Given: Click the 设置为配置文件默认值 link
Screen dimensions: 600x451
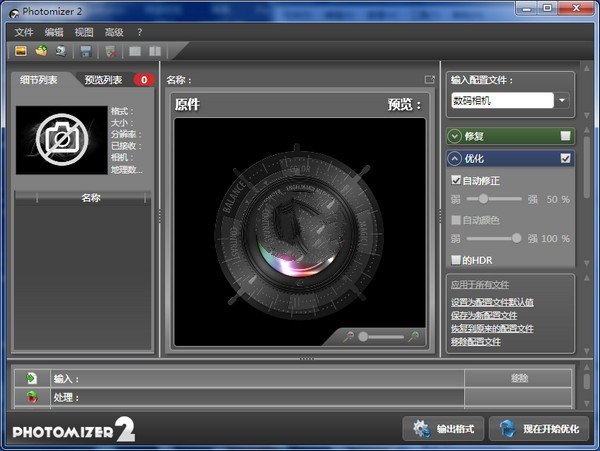Looking at the screenshot, I should [492, 302].
